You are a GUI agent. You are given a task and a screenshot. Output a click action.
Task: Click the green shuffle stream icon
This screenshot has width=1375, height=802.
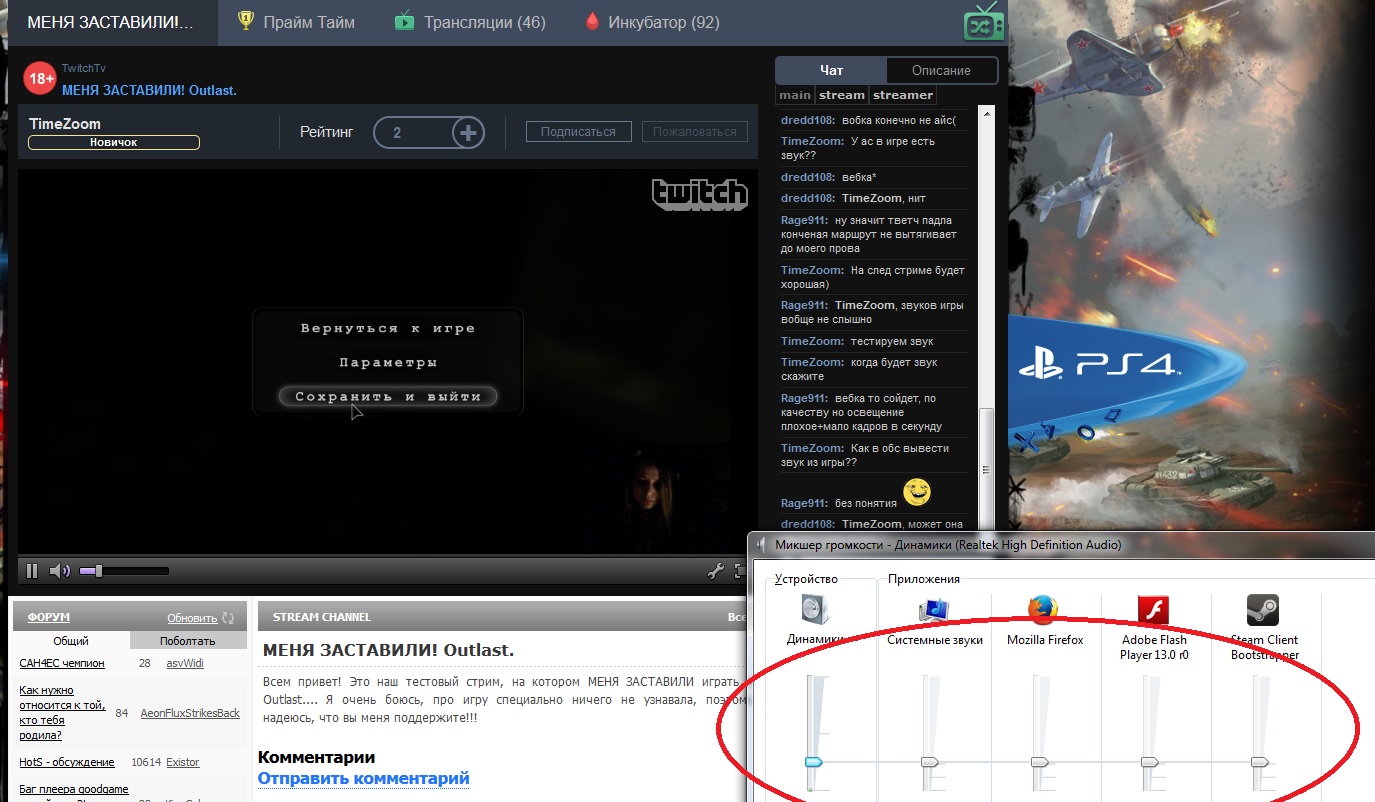point(984,23)
